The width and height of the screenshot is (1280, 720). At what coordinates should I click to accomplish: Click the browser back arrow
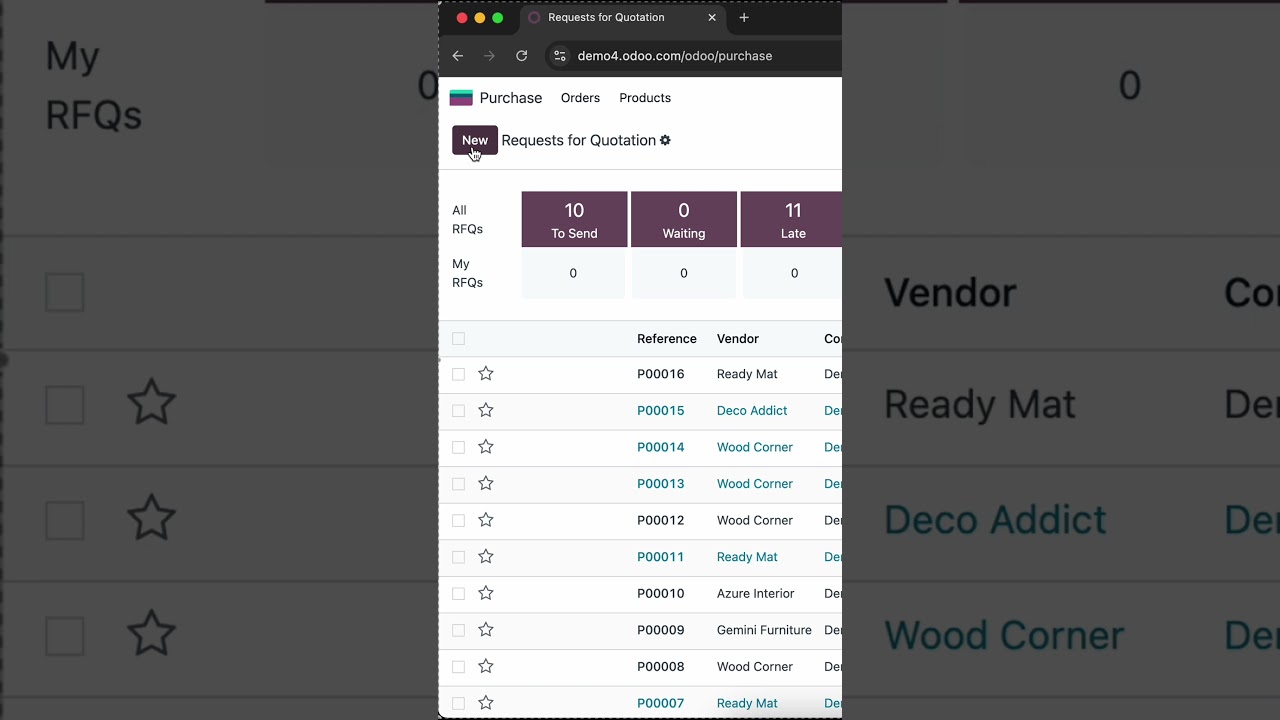pyautogui.click(x=458, y=56)
